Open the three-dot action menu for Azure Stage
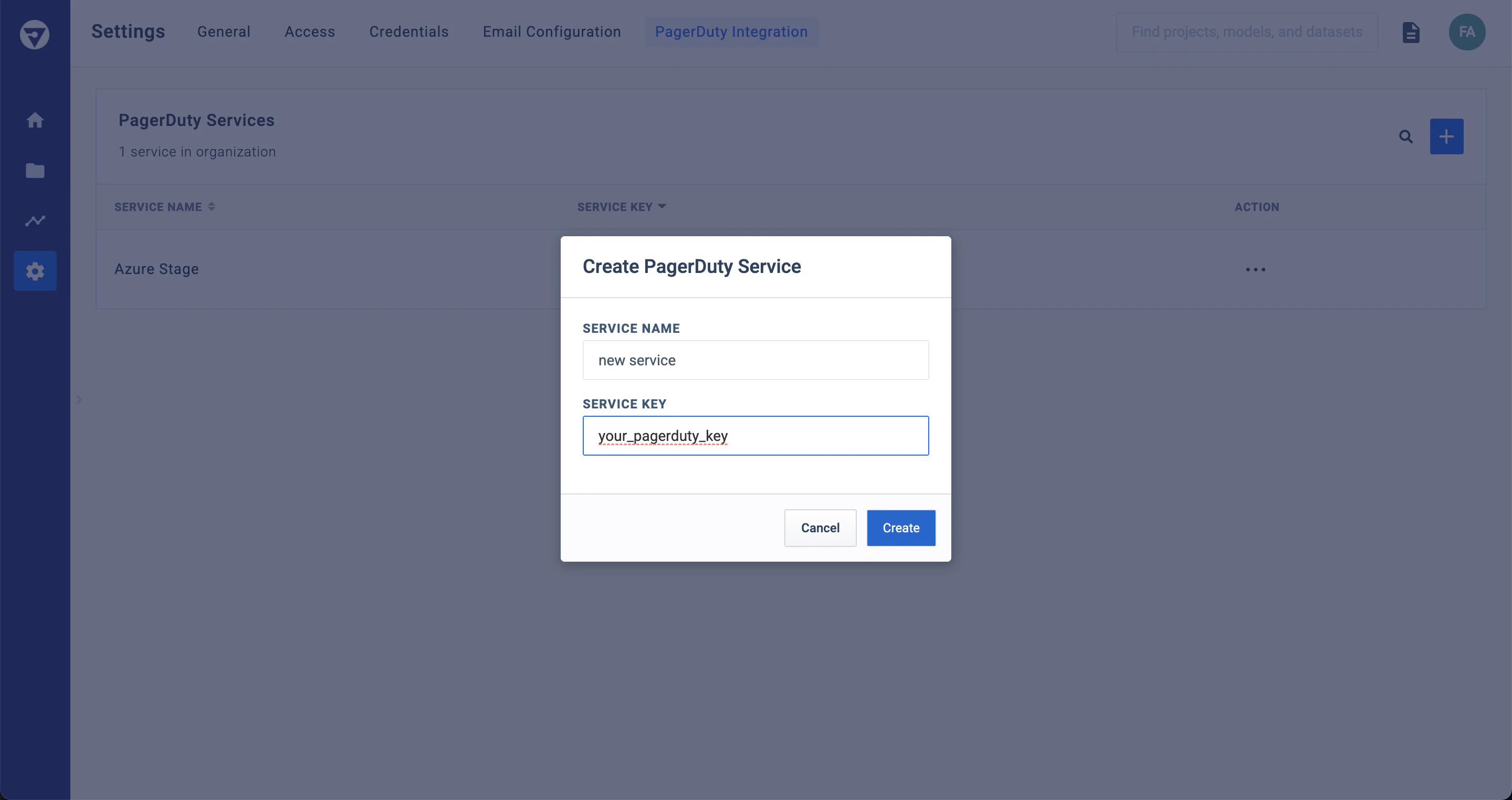 tap(1255, 269)
